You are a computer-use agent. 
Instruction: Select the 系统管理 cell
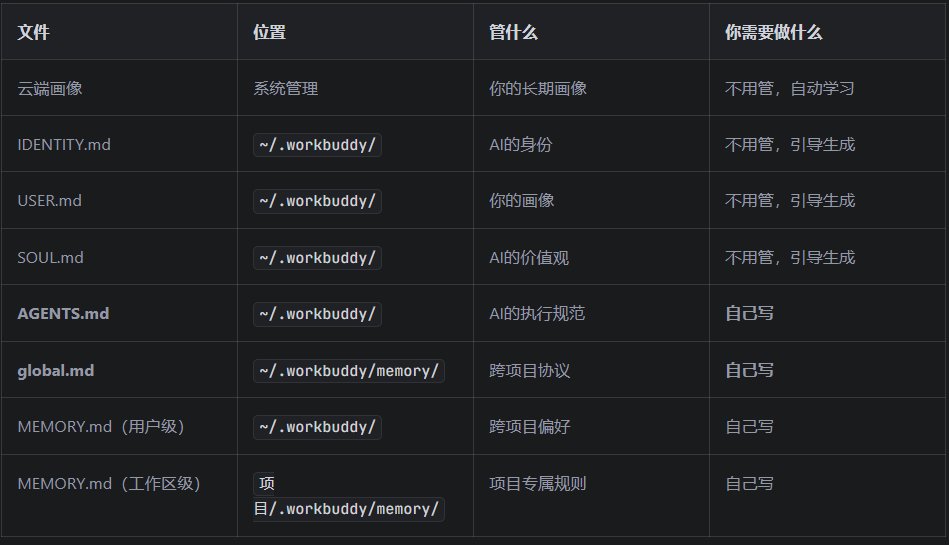tap(286, 88)
